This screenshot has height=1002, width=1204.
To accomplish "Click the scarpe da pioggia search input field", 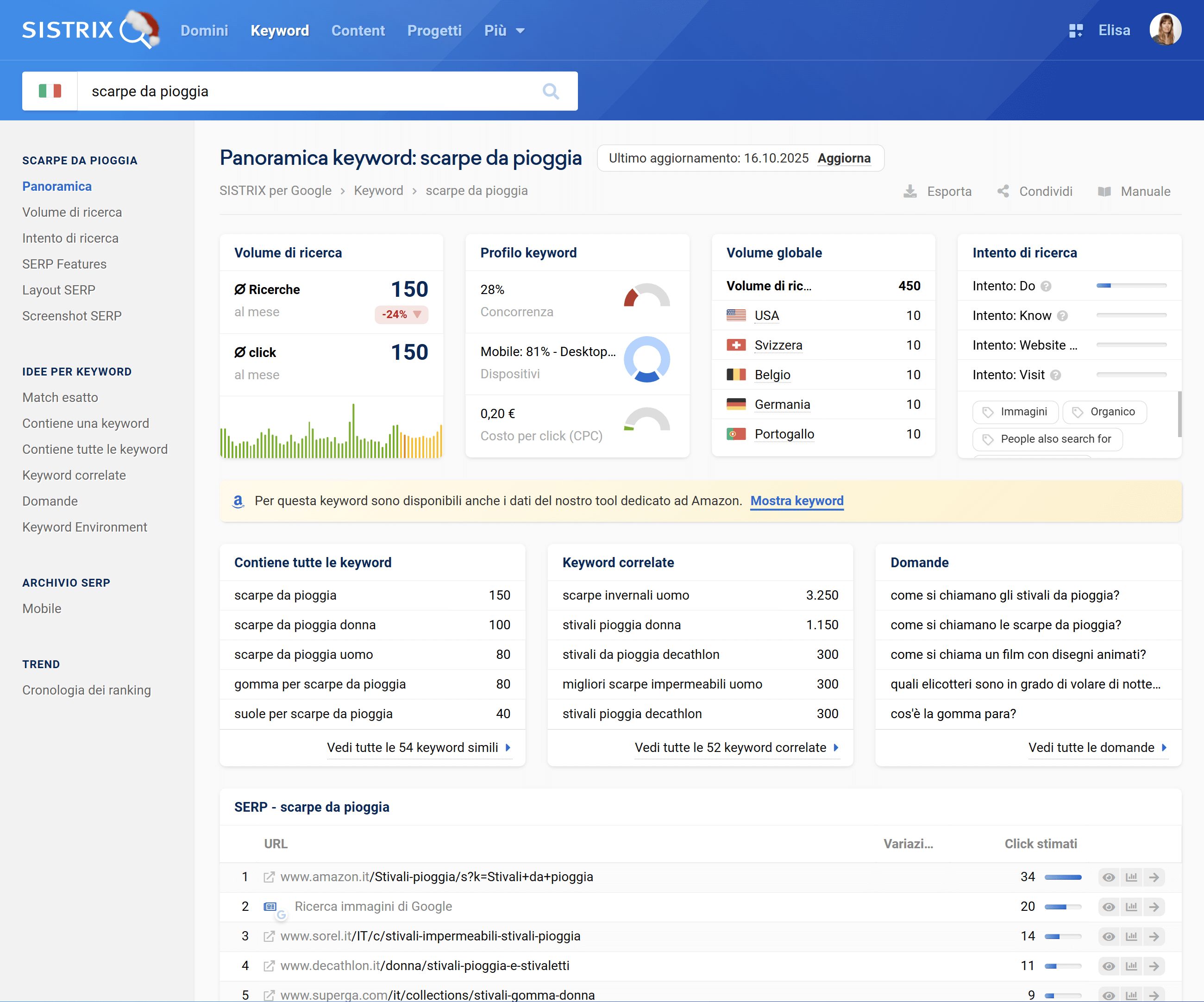I will tap(258, 91).
